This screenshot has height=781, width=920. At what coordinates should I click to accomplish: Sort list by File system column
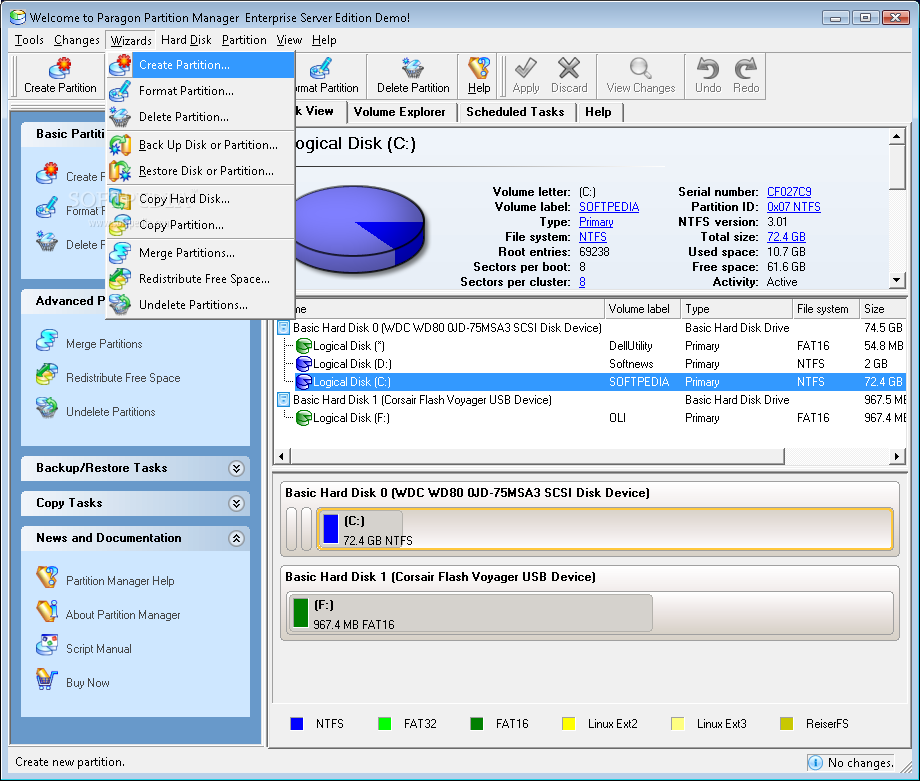[825, 309]
